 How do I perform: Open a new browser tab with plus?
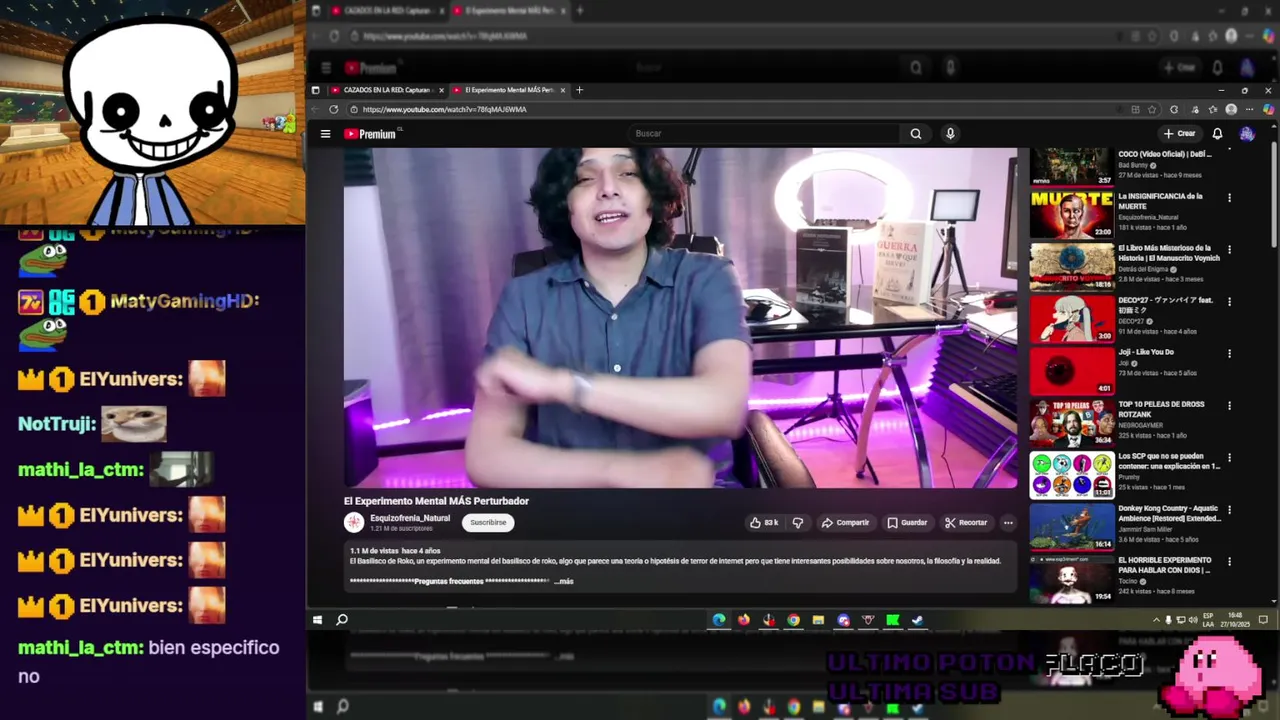click(579, 90)
